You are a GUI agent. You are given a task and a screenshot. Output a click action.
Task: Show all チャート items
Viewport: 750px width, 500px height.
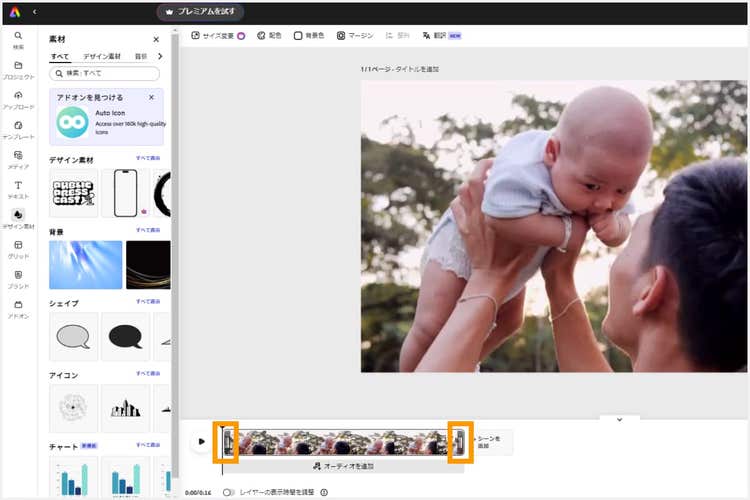[x=148, y=445]
